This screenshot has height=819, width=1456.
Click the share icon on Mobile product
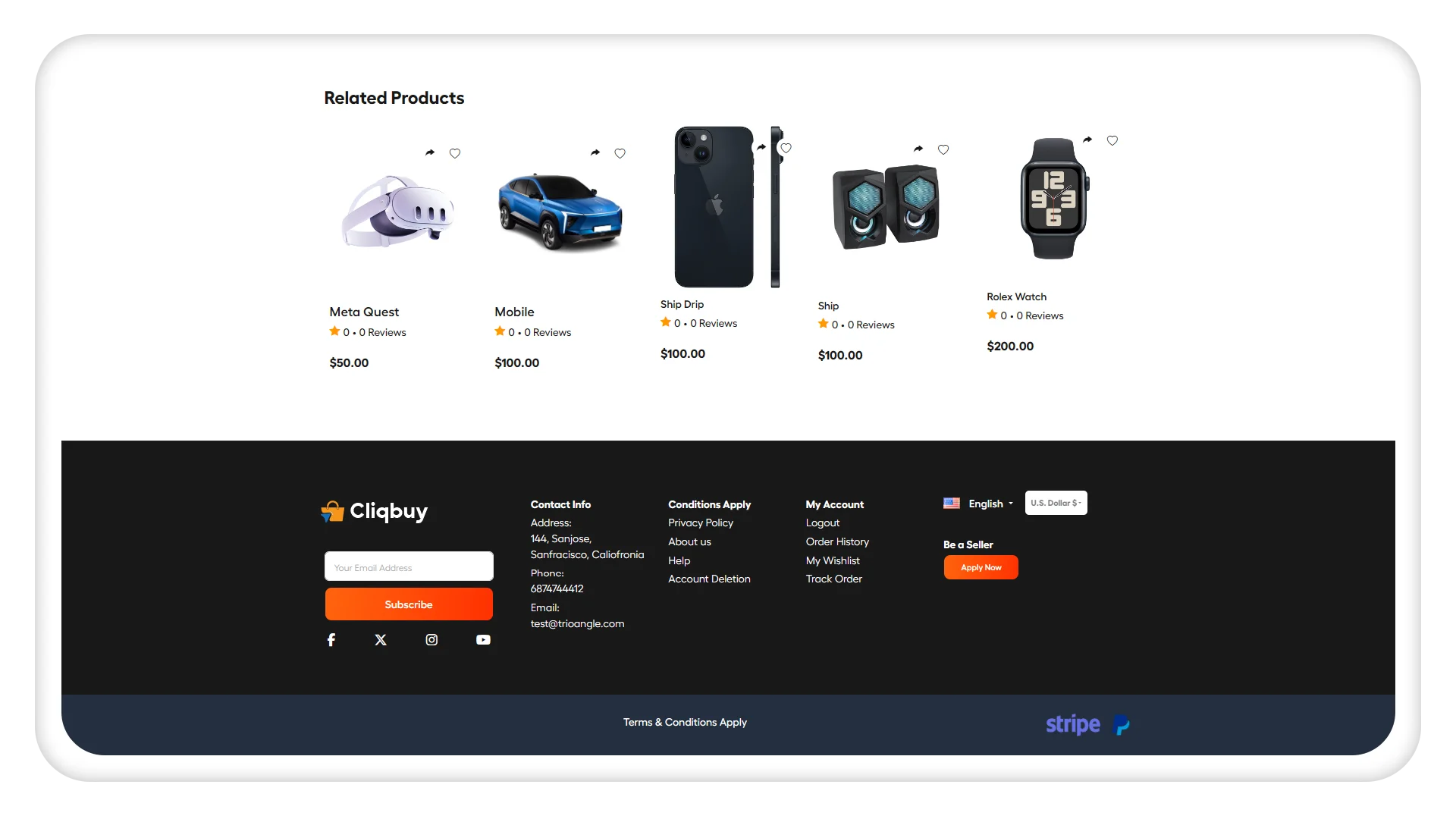[x=596, y=152]
